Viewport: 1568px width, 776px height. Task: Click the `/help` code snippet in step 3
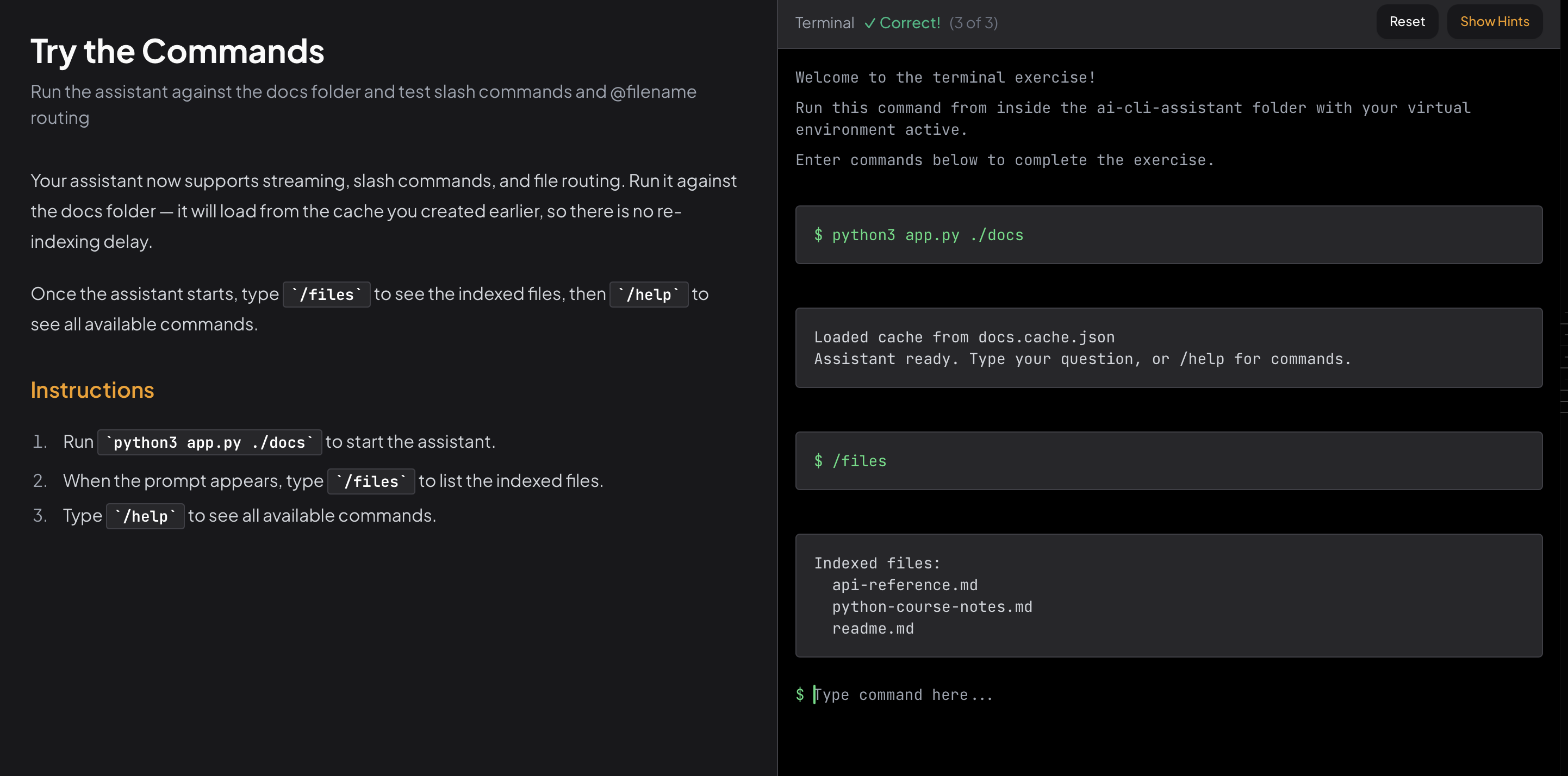point(145,516)
